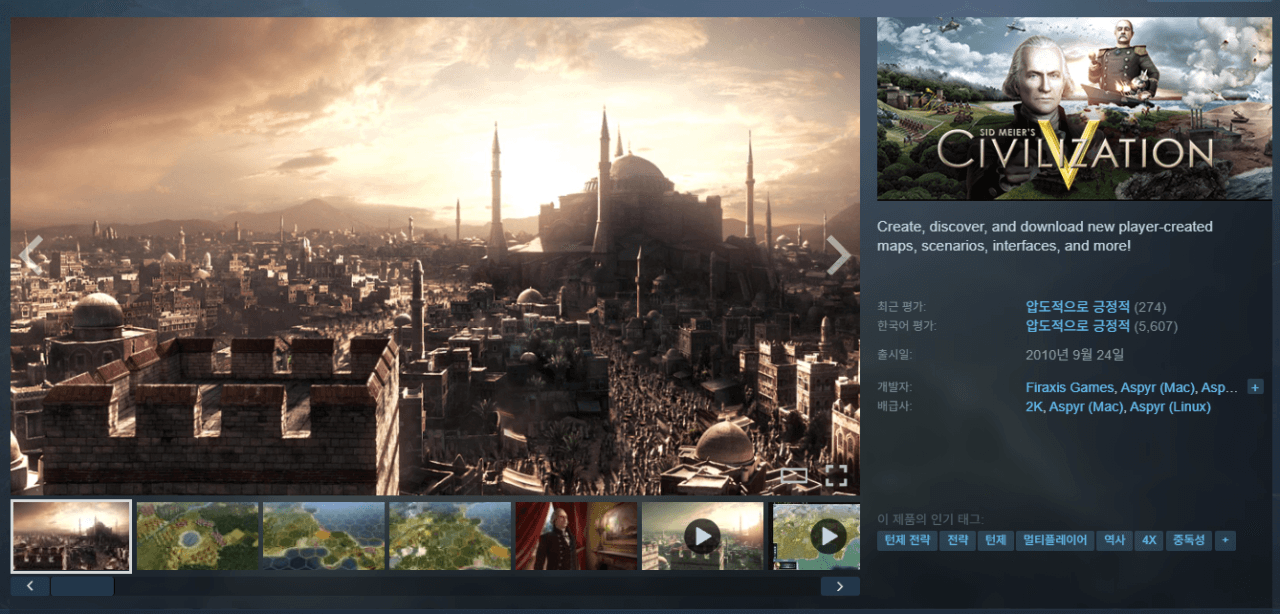Click the 이 제품의 인기 태그 heading

tap(930, 519)
